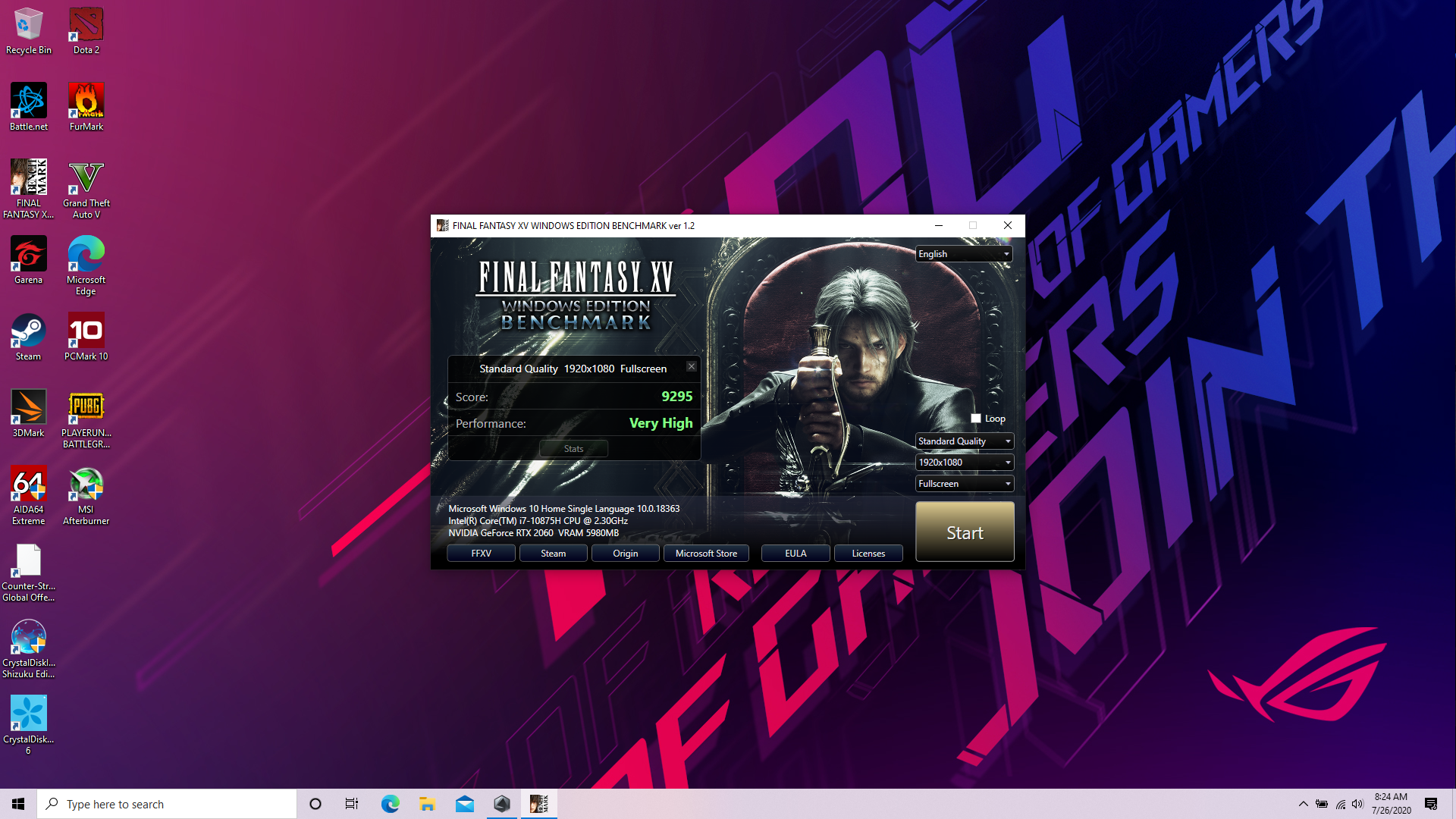Viewport: 1456px width, 819px height.
Task: Click the Type here to search box
Action: coord(167,804)
